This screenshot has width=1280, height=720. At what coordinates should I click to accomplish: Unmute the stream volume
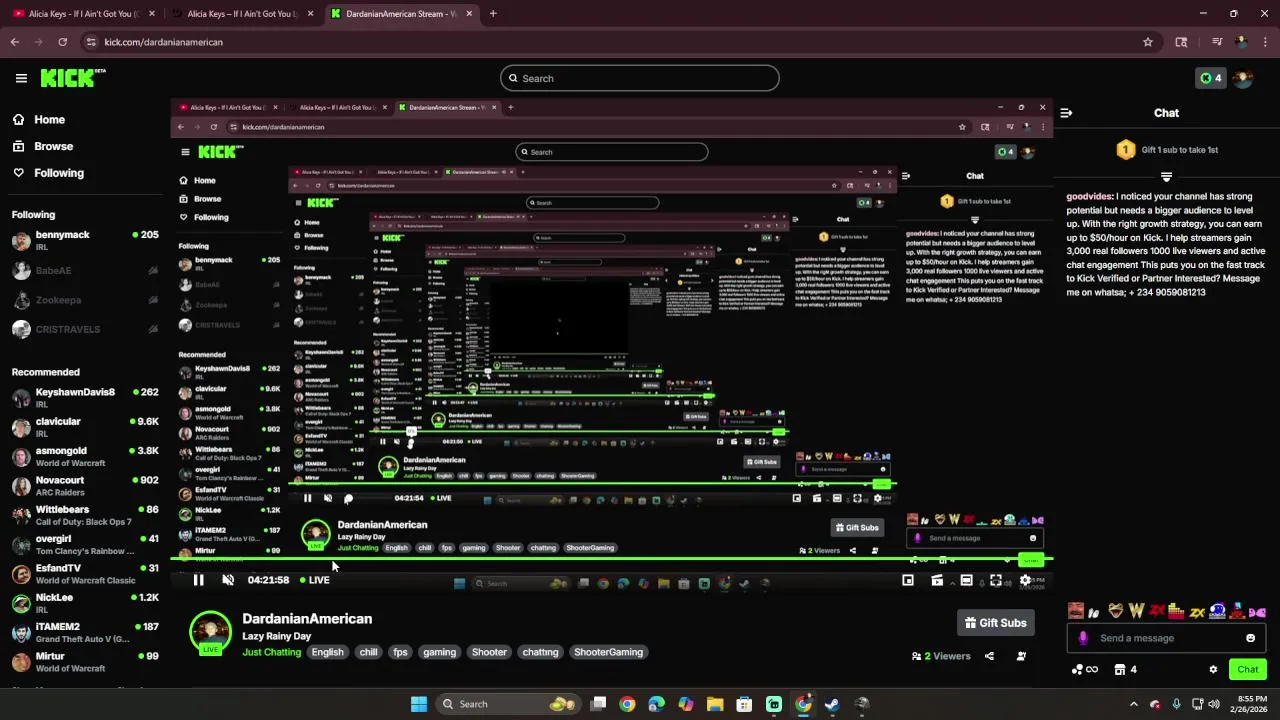click(x=228, y=580)
